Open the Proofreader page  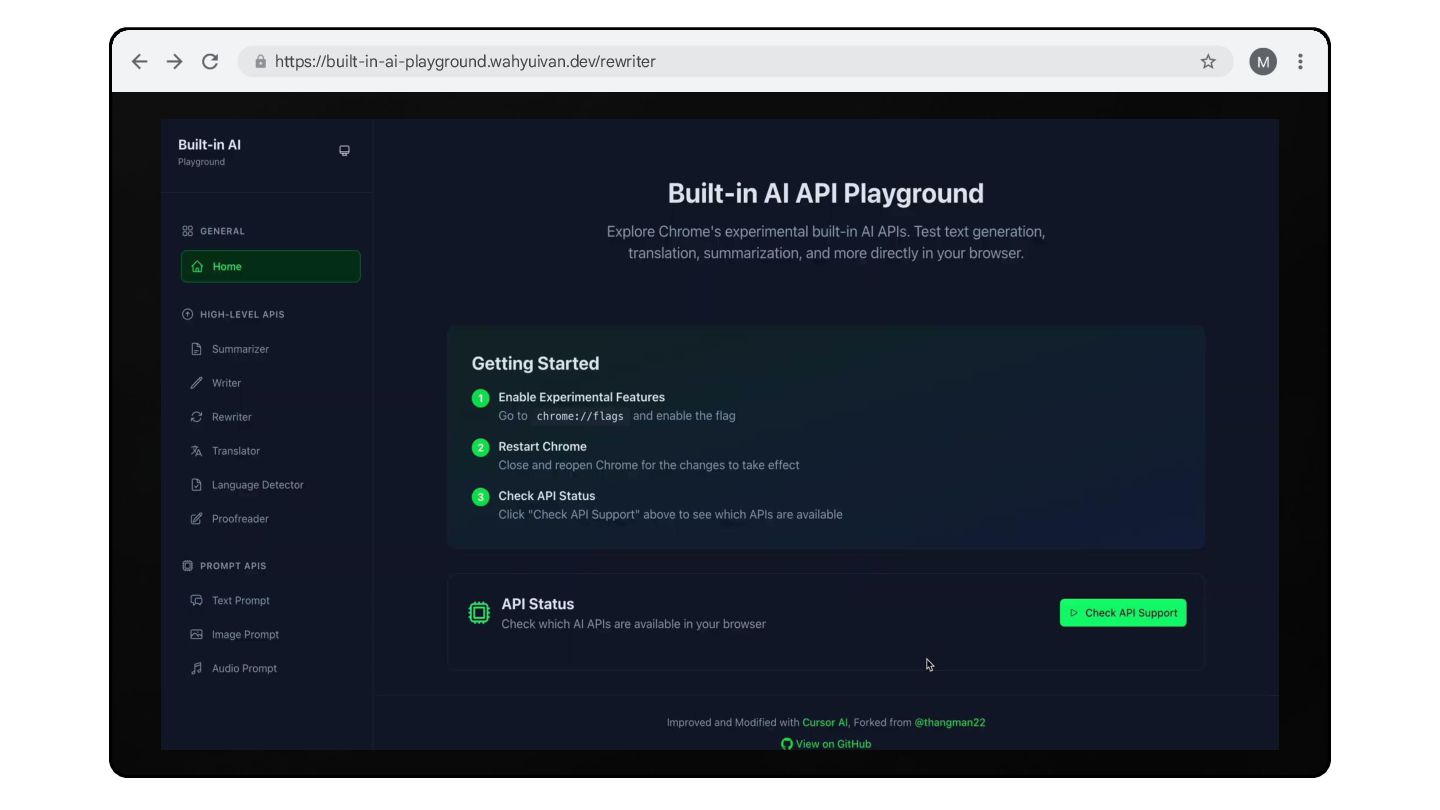[270, 519]
